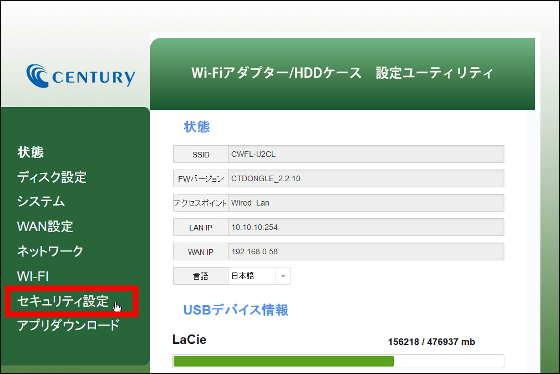Click the WAN IP label cell
The height and width of the screenshot is (374, 560).
201,251
